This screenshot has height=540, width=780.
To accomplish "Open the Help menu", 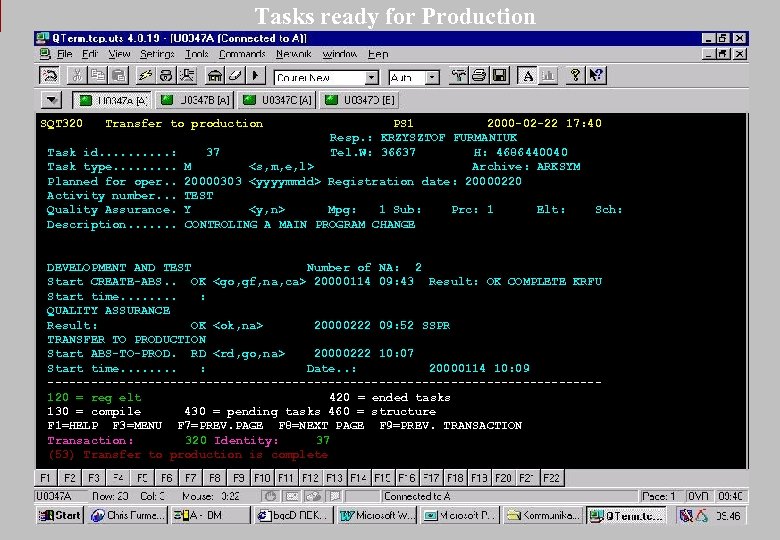I will click(378, 54).
